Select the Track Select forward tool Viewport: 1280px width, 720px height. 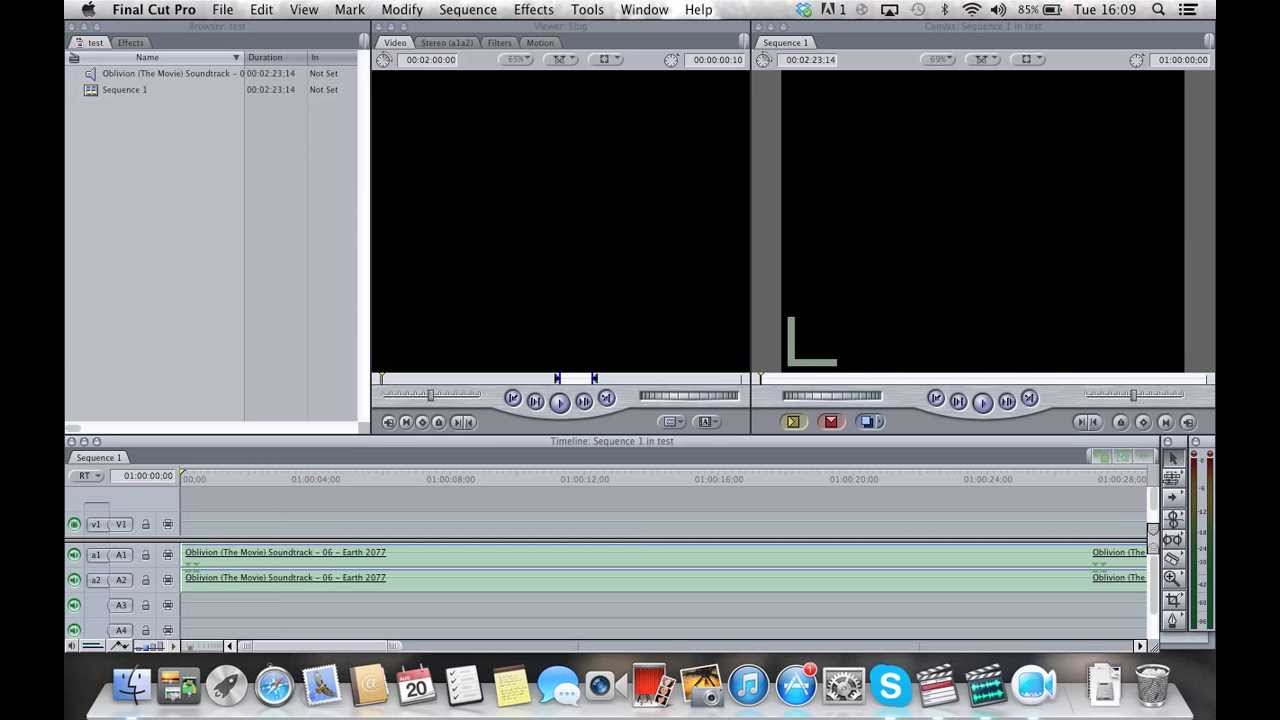click(x=1173, y=497)
